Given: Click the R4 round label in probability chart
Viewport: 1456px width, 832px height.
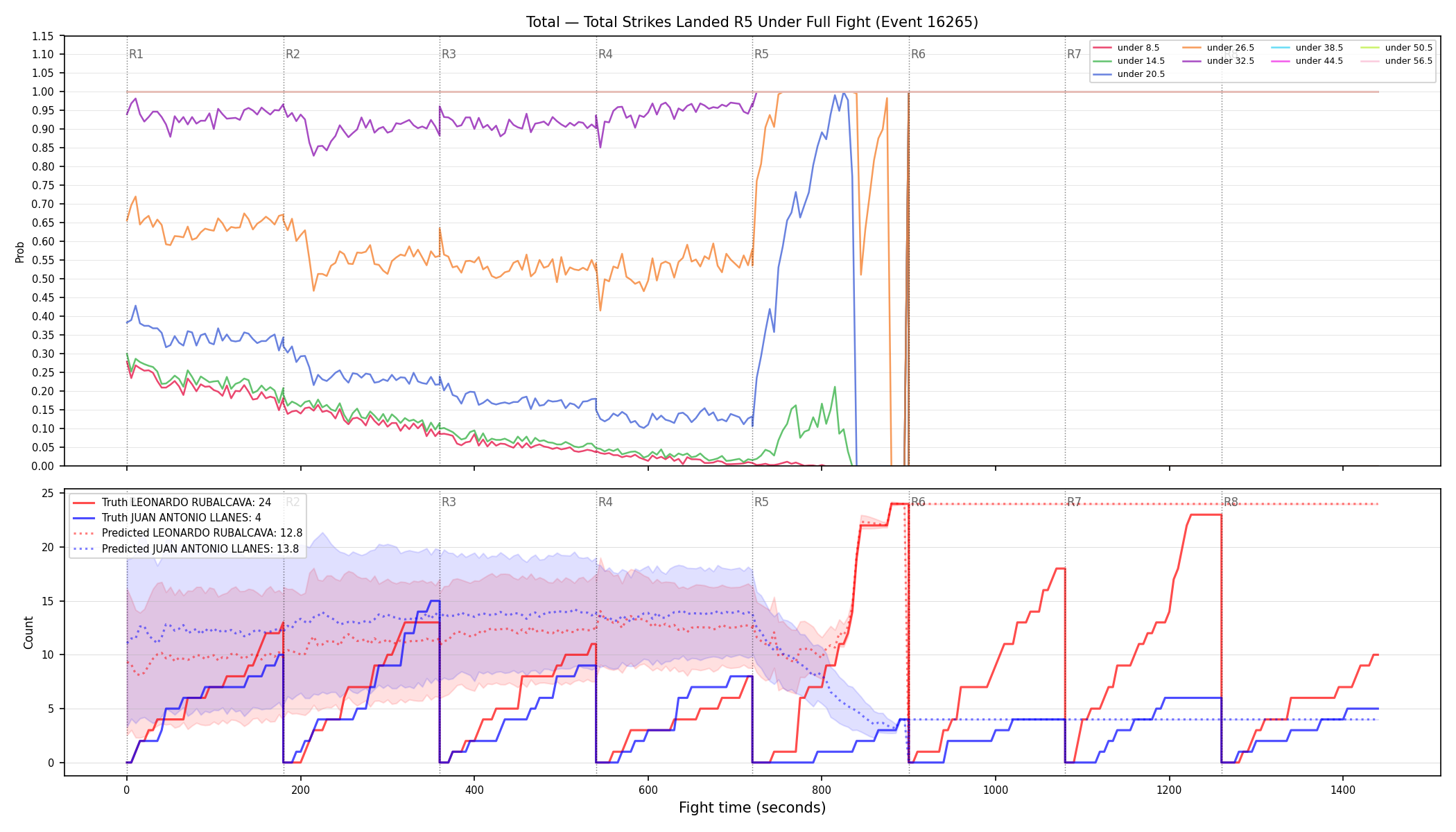Looking at the screenshot, I should point(605,54).
